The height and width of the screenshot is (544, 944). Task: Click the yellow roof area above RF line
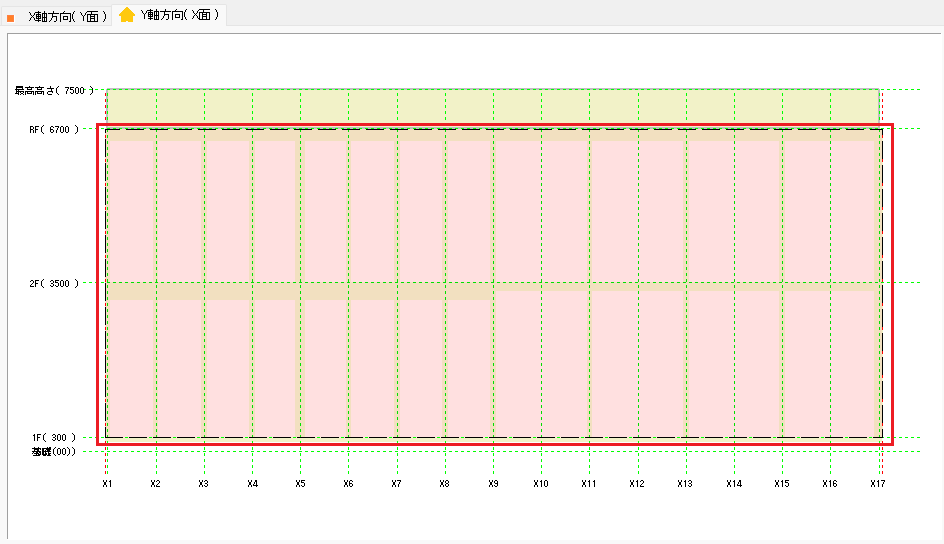click(492, 106)
